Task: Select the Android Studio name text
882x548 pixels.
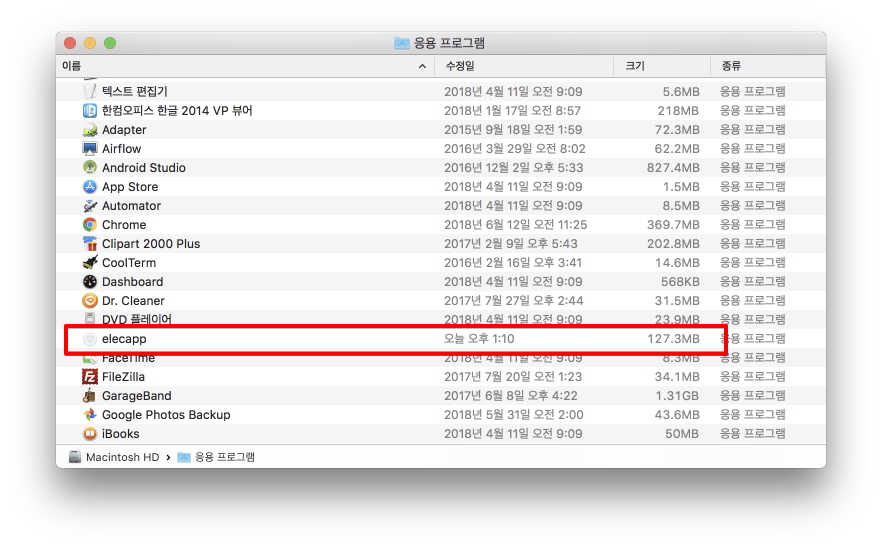Action: (x=143, y=168)
